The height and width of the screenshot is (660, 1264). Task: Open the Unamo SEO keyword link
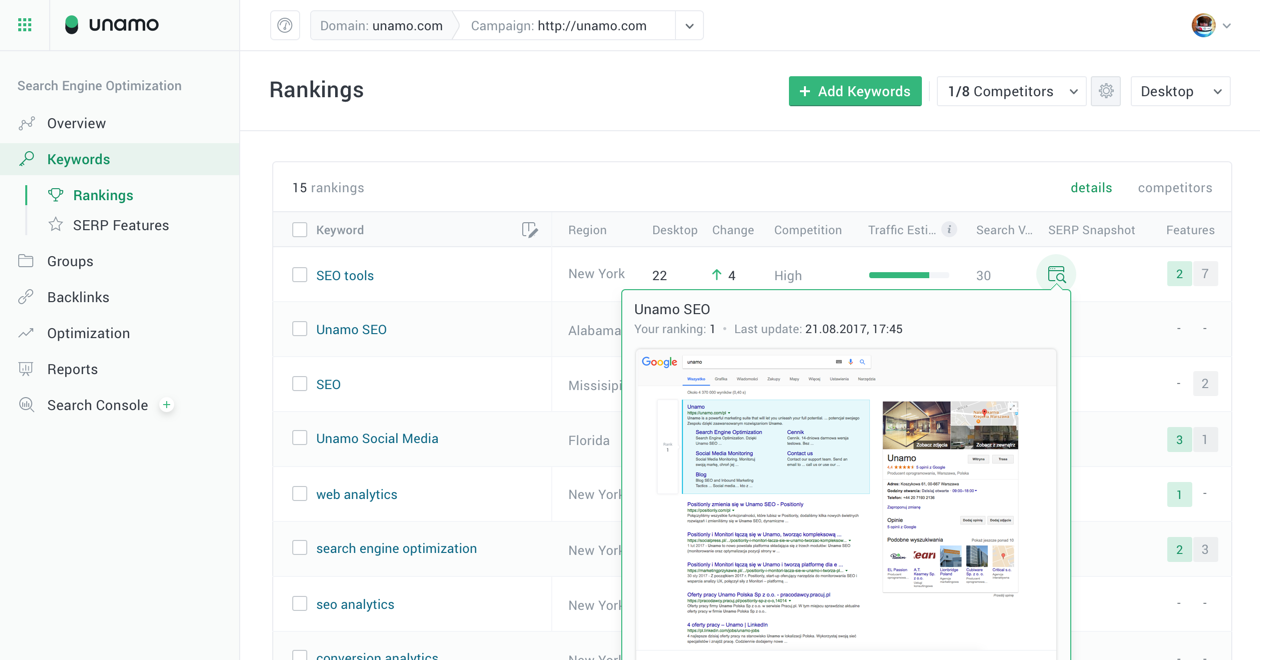(351, 329)
